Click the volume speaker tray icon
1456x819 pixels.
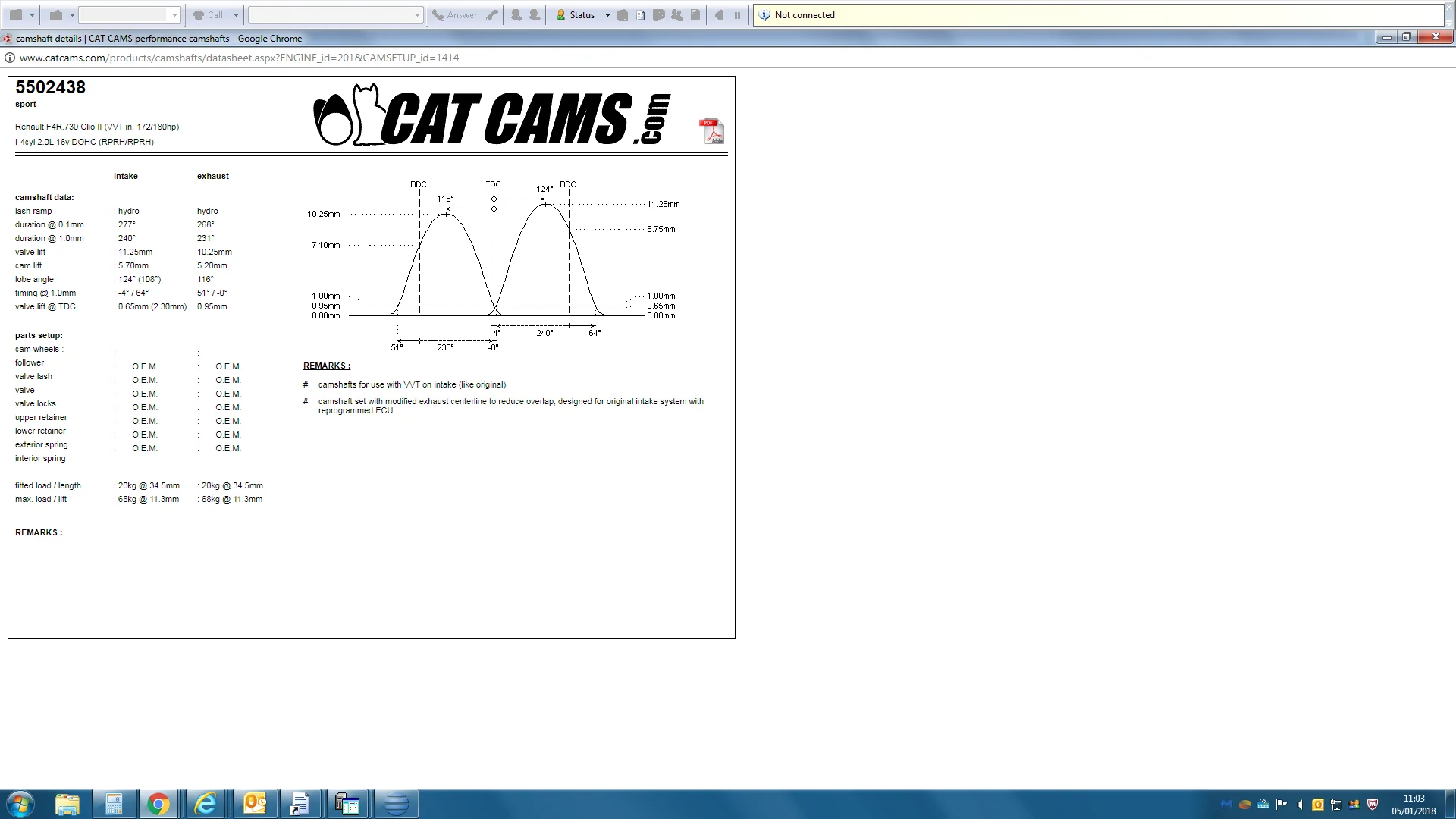(x=1300, y=805)
